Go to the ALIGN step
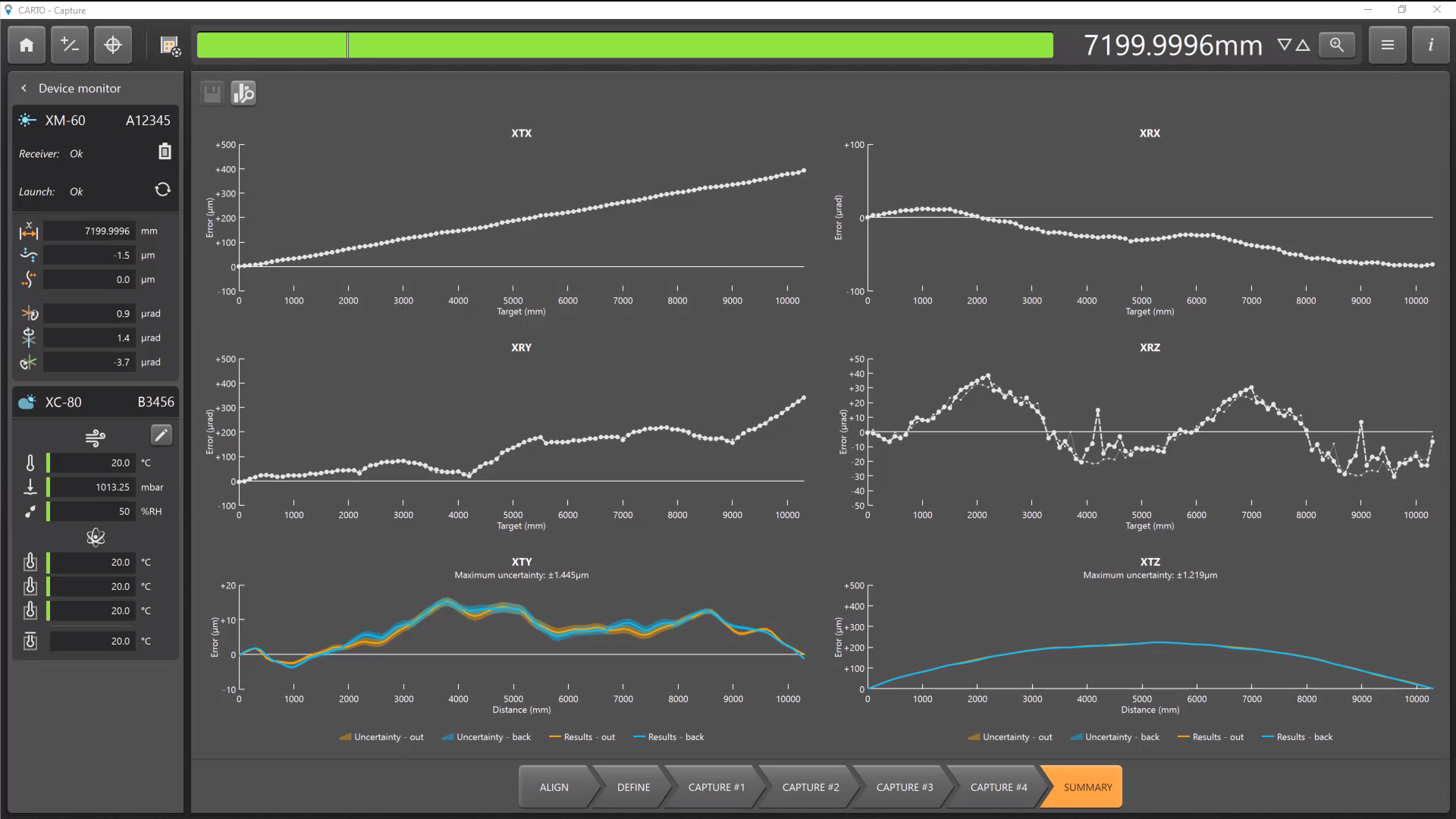The height and width of the screenshot is (819, 1456). 554,787
